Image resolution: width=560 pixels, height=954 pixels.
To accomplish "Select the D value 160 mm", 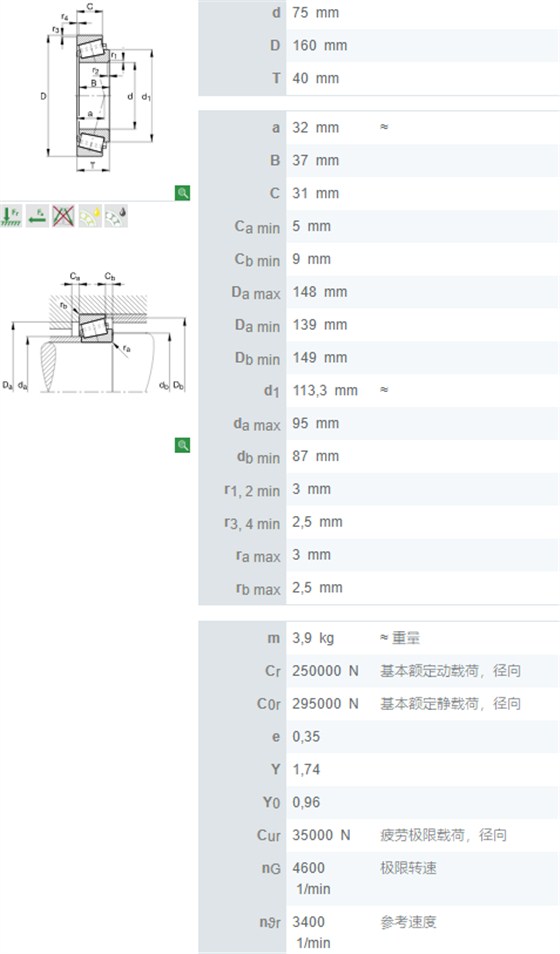I will pos(320,46).
